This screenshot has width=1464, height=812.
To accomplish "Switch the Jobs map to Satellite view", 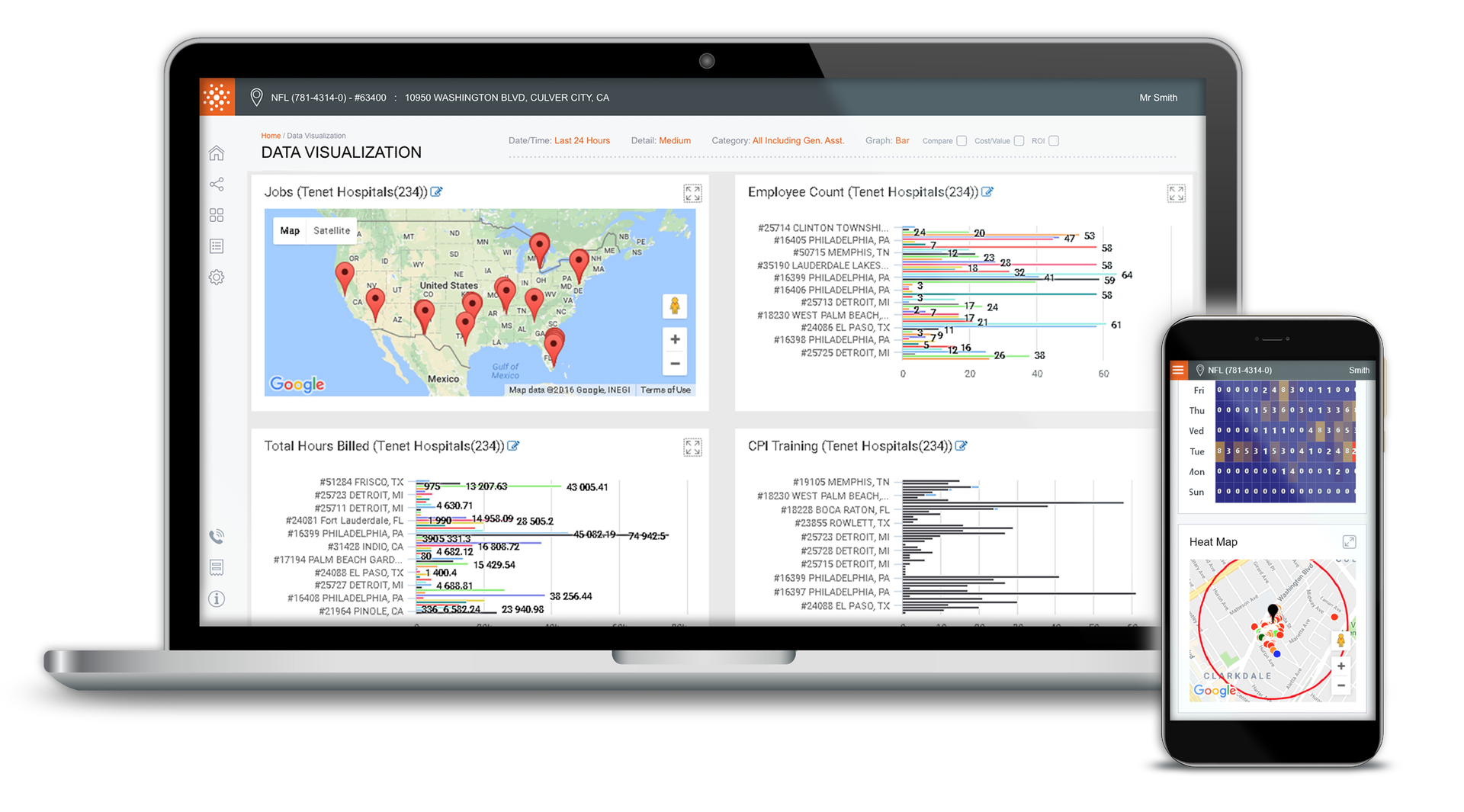I will (331, 229).
